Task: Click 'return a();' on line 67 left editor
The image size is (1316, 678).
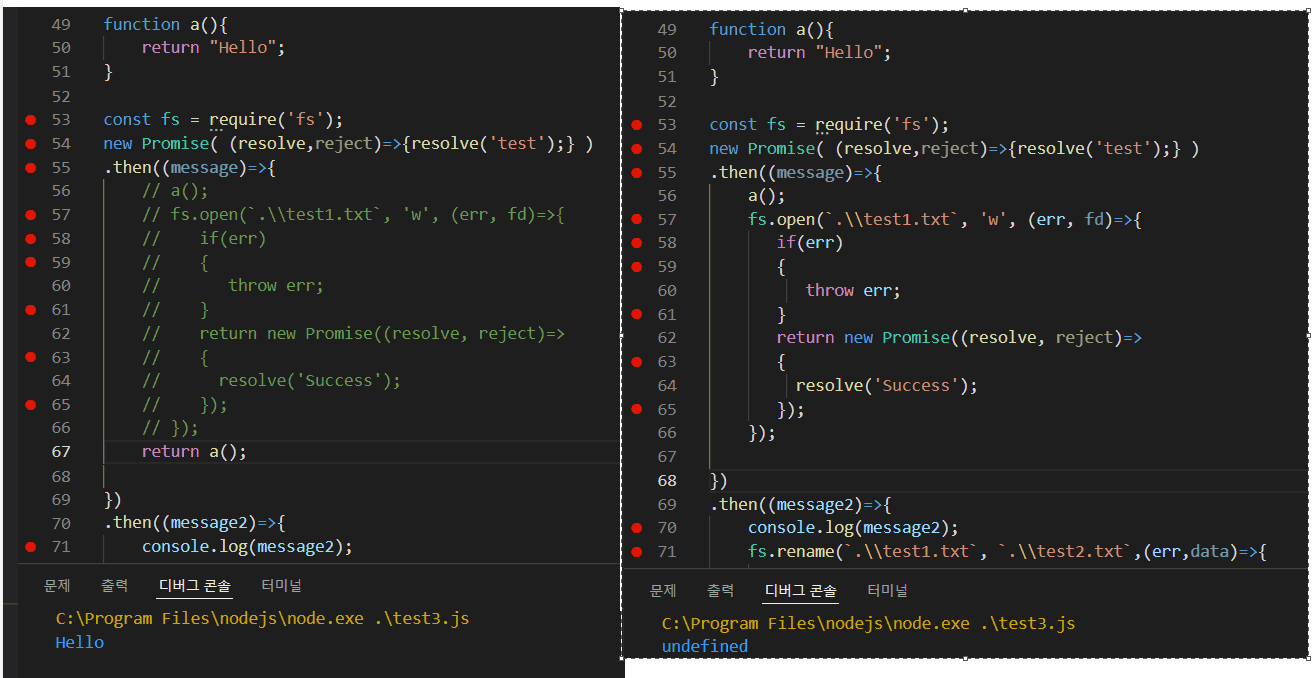Action: [x=194, y=452]
